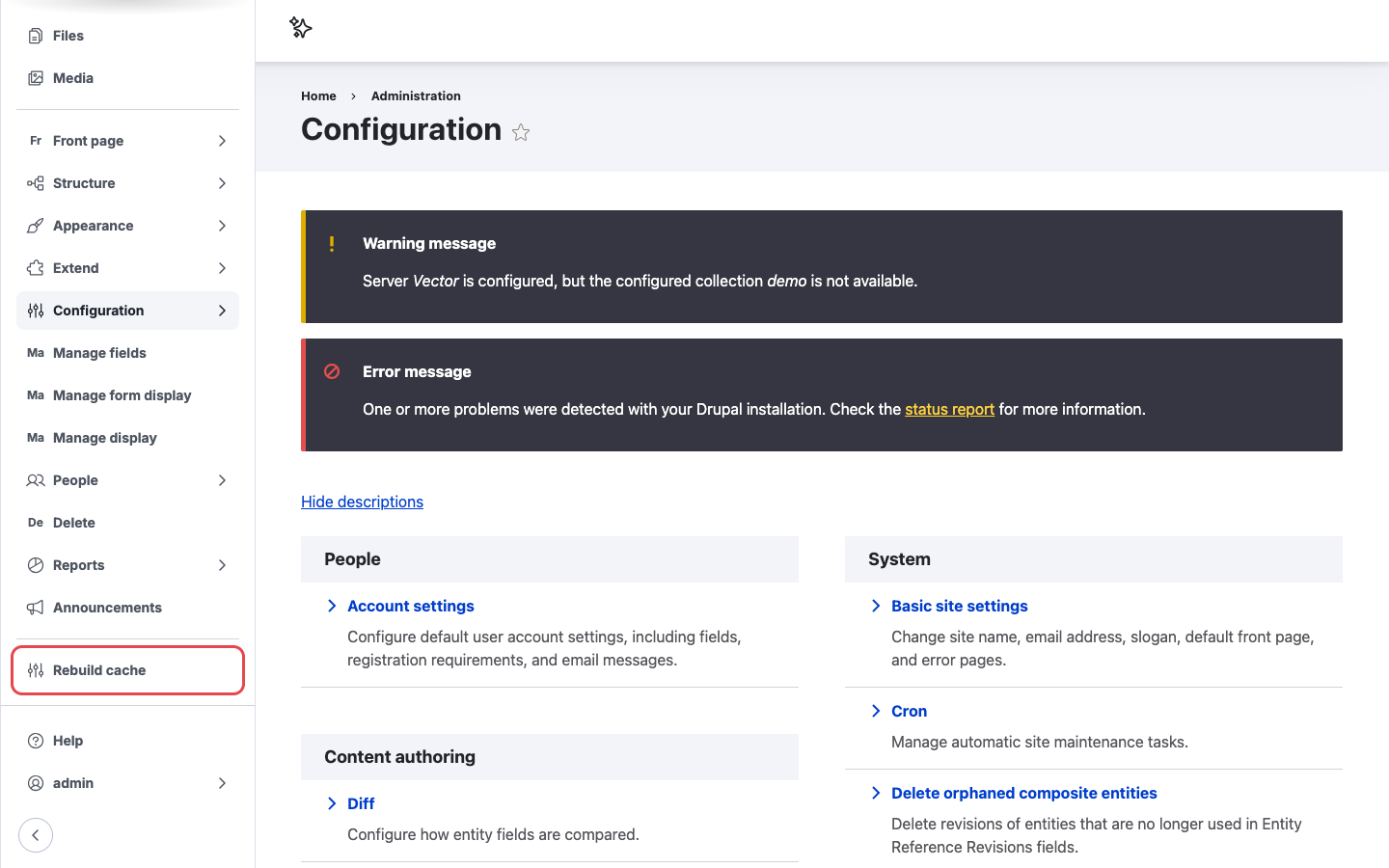Click the Files document icon
The width and height of the screenshot is (1389, 868).
pyautogui.click(x=36, y=36)
